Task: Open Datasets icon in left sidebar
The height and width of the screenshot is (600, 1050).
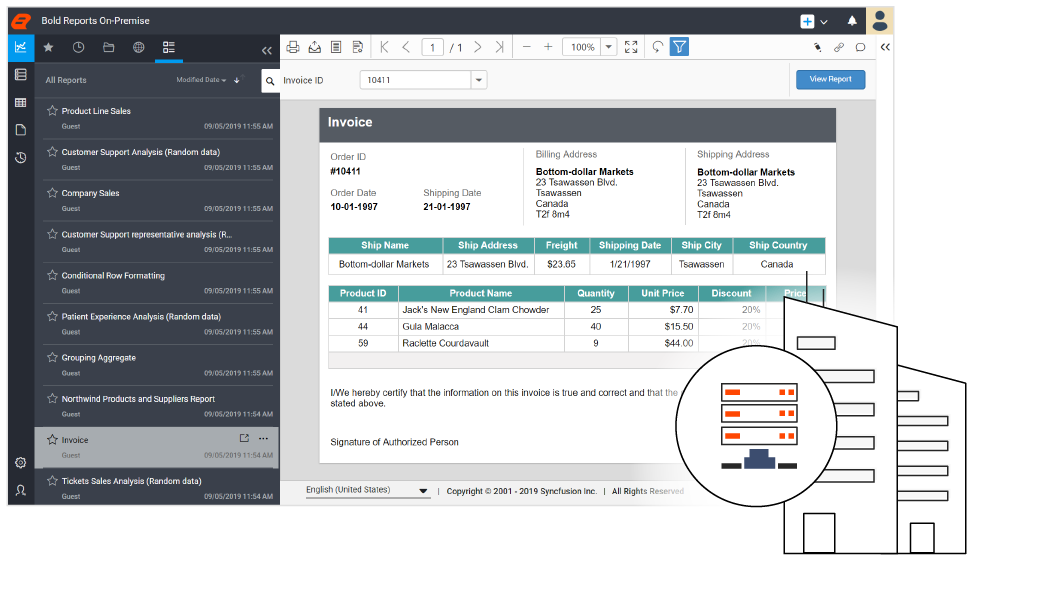Action: pos(21,75)
